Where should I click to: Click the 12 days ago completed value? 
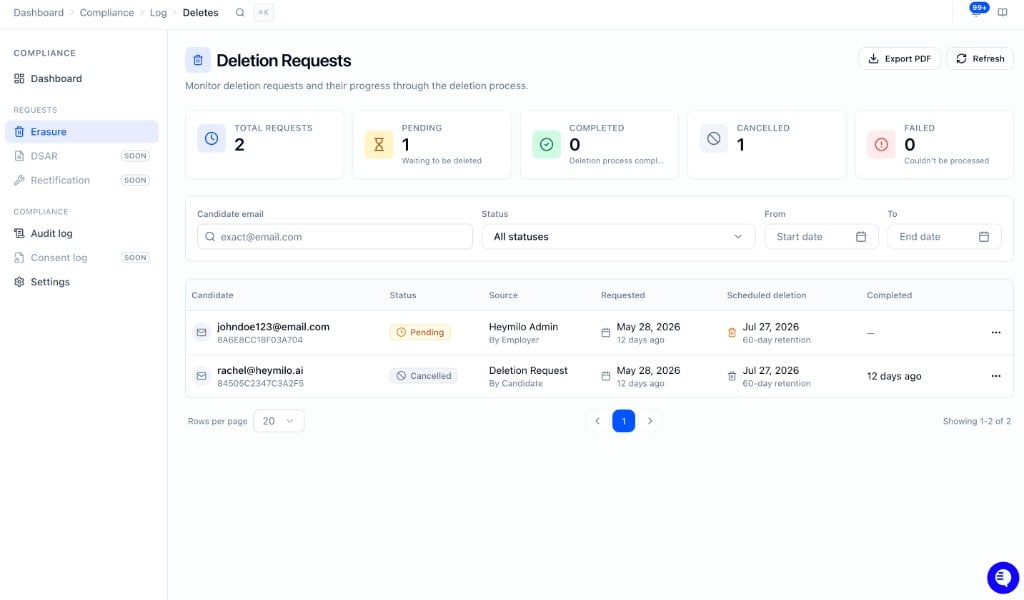(894, 376)
